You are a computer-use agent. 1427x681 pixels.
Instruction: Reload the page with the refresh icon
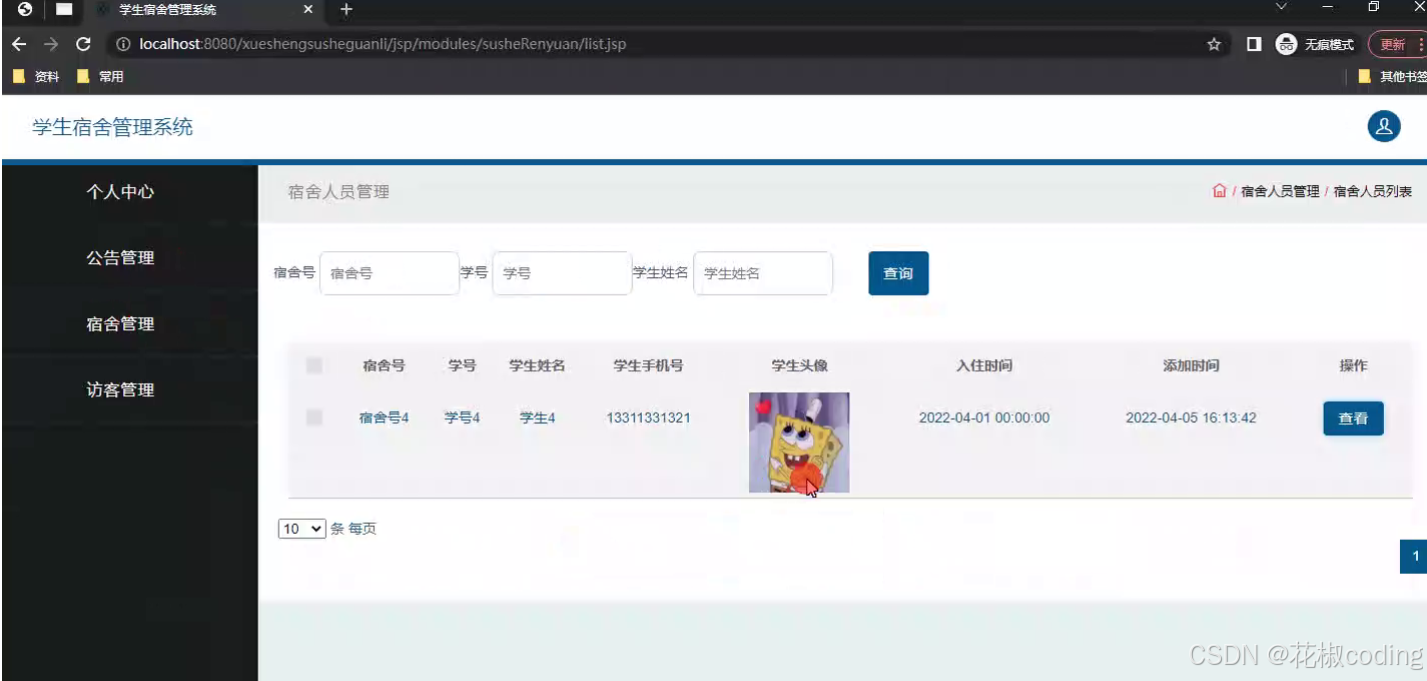83,44
